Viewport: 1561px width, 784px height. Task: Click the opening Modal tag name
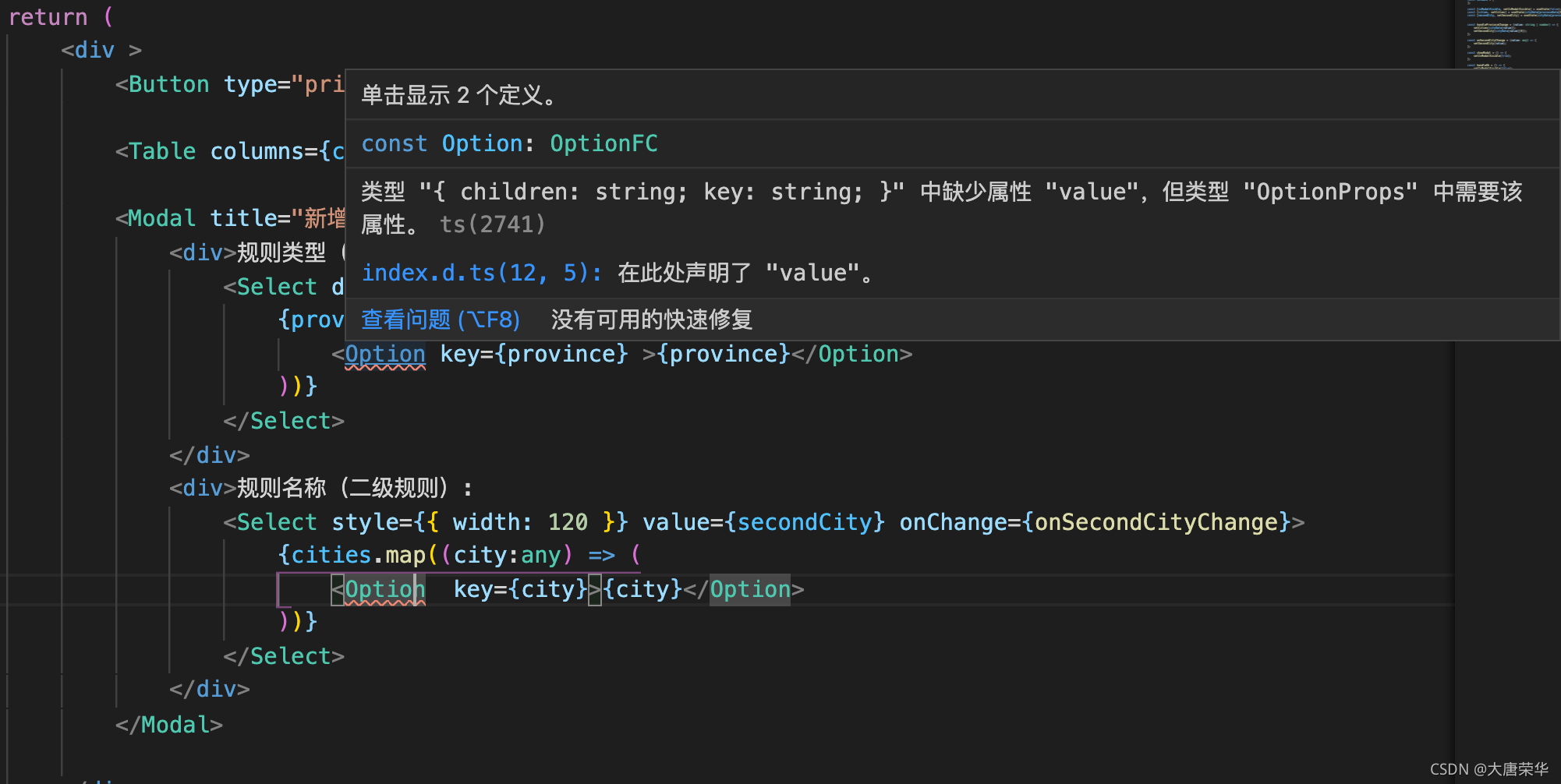pyautogui.click(x=161, y=218)
